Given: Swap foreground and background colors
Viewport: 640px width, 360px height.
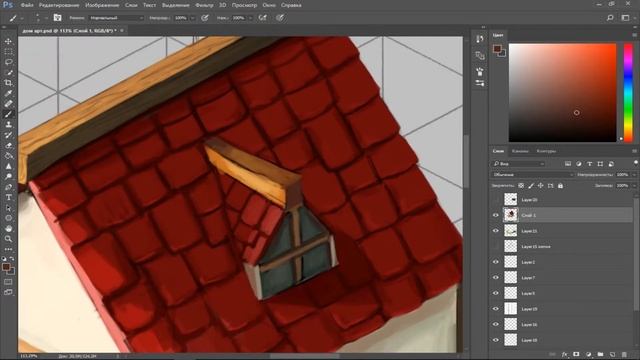Looking at the screenshot, I should [x=12, y=259].
